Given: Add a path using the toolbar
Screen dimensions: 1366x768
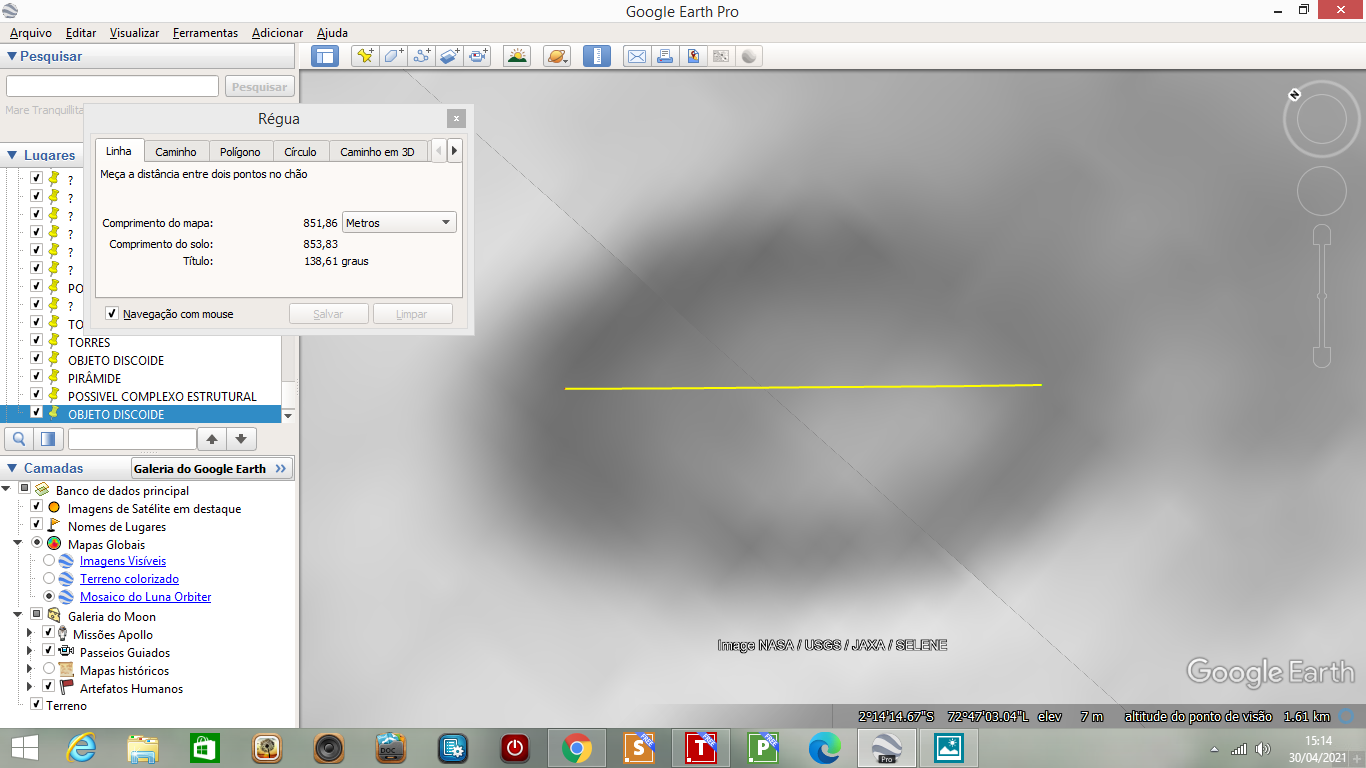Looking at the screenshot, I should (421, 56).
